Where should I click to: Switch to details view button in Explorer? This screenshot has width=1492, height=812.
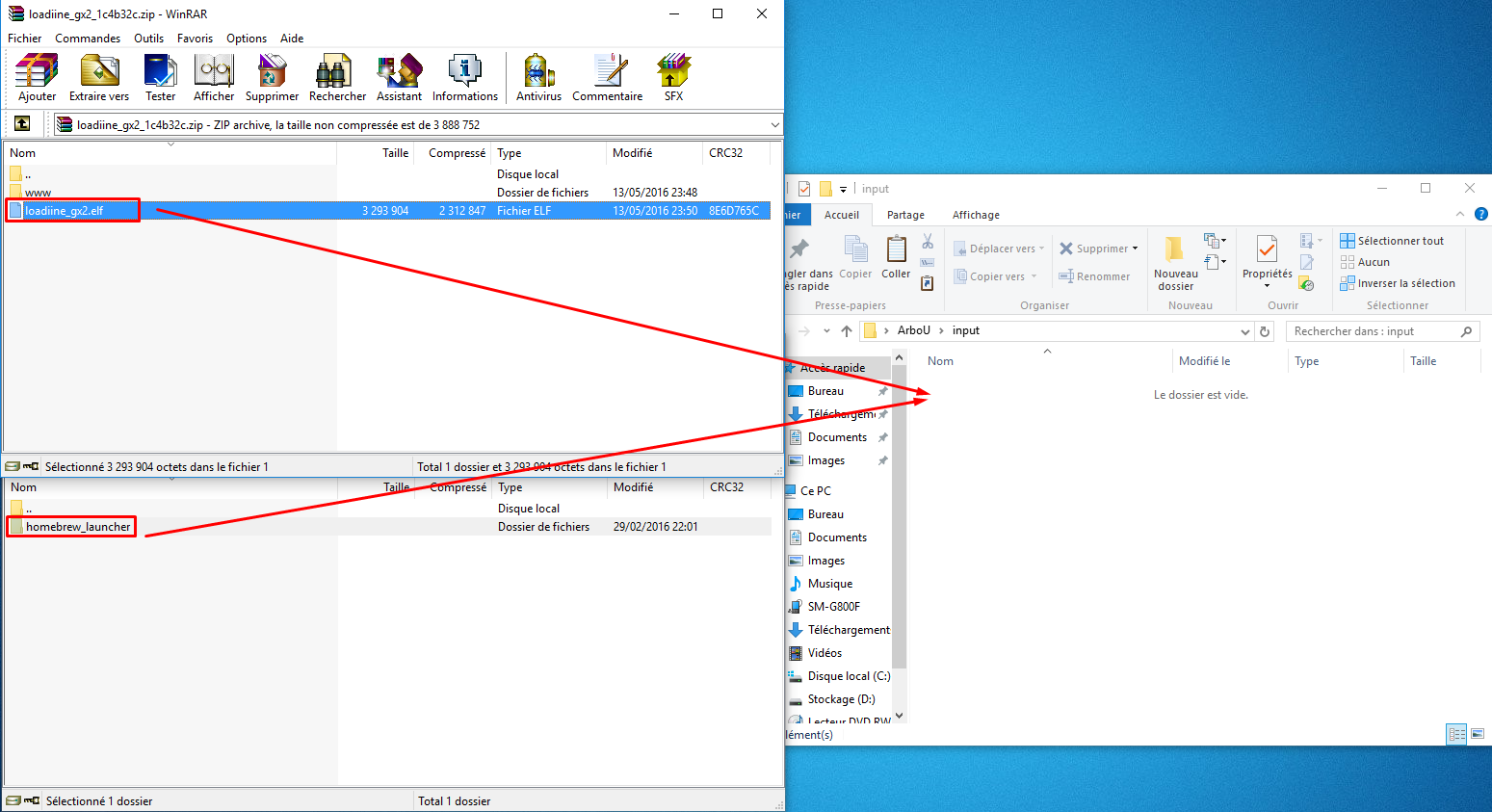tap(1457, 734)
